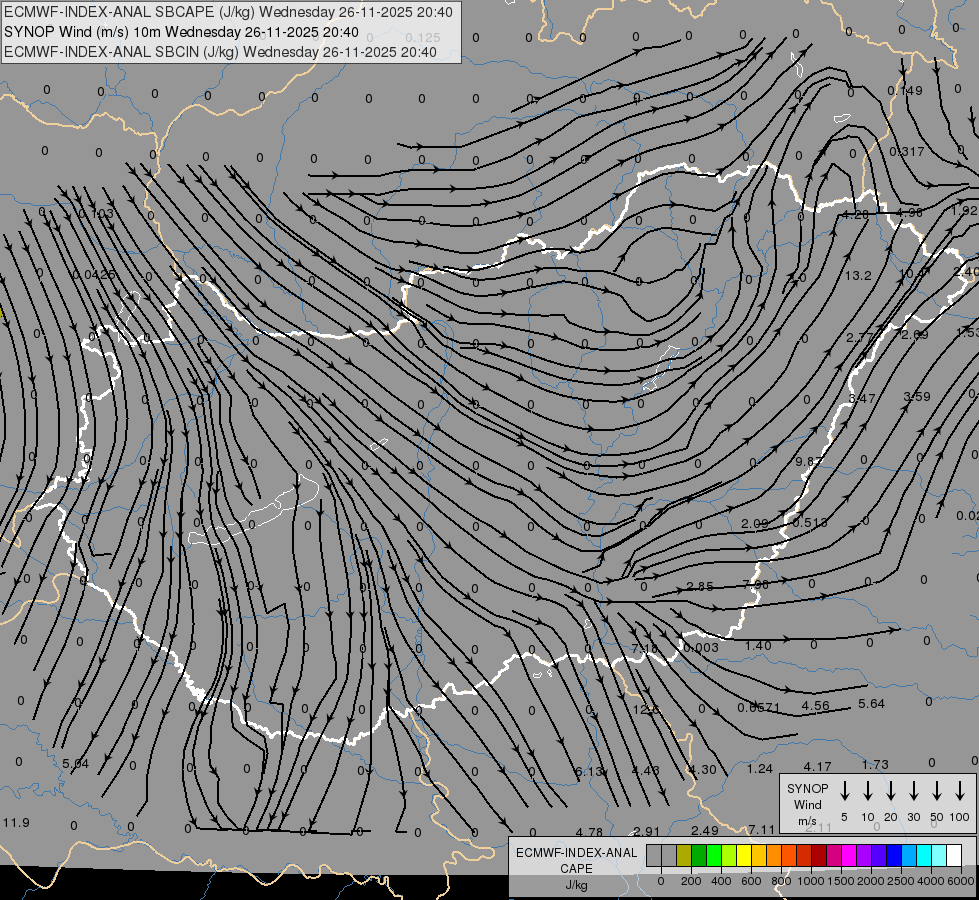This screenshot has height=900, width=979.
Task: Click the SYNOP Wind m/s legend label
Action: [807, 804]
